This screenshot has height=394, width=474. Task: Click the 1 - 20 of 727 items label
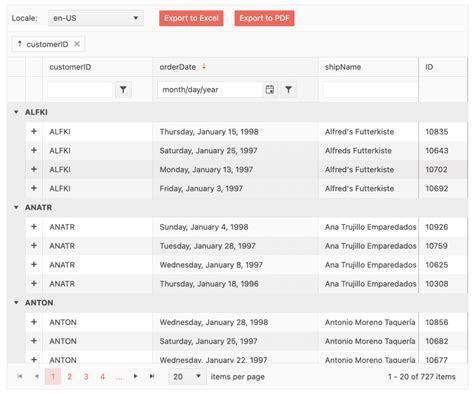click(x=422, y=377)
